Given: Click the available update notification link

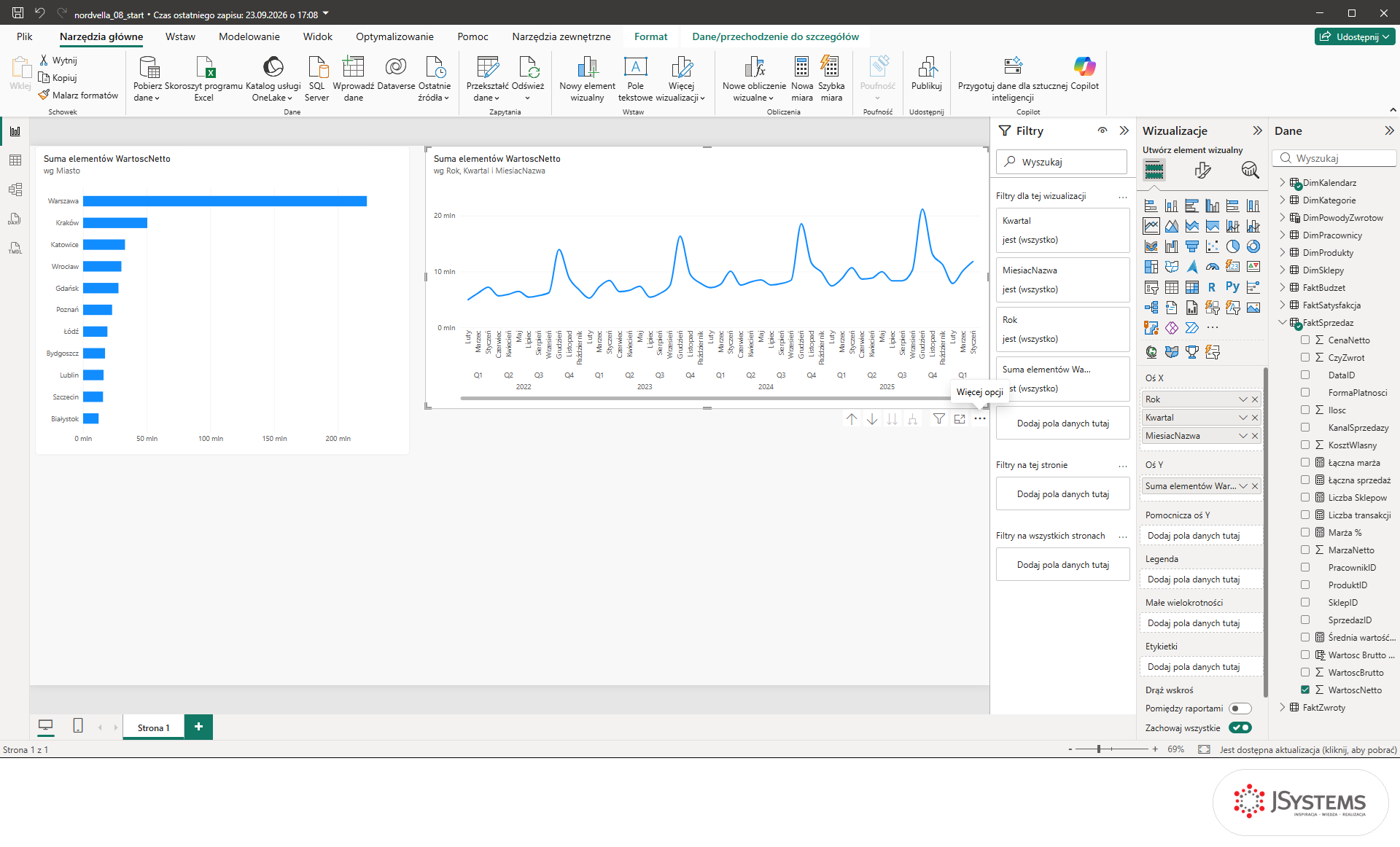Looking at the screenshot, I should (x=1308, y=749).
